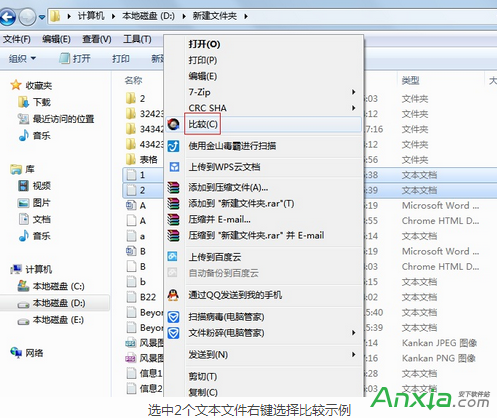Click the Baidu cloud upload icon
Viewport: 497px width, 418px height.
(173, 256)
